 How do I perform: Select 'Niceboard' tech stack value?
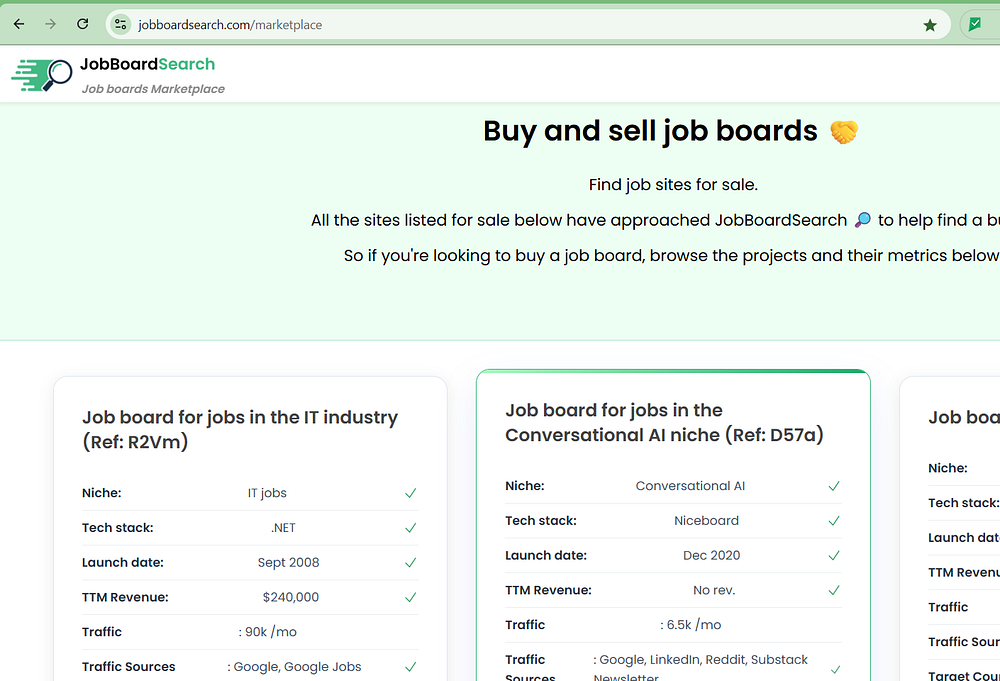(707, 521)
